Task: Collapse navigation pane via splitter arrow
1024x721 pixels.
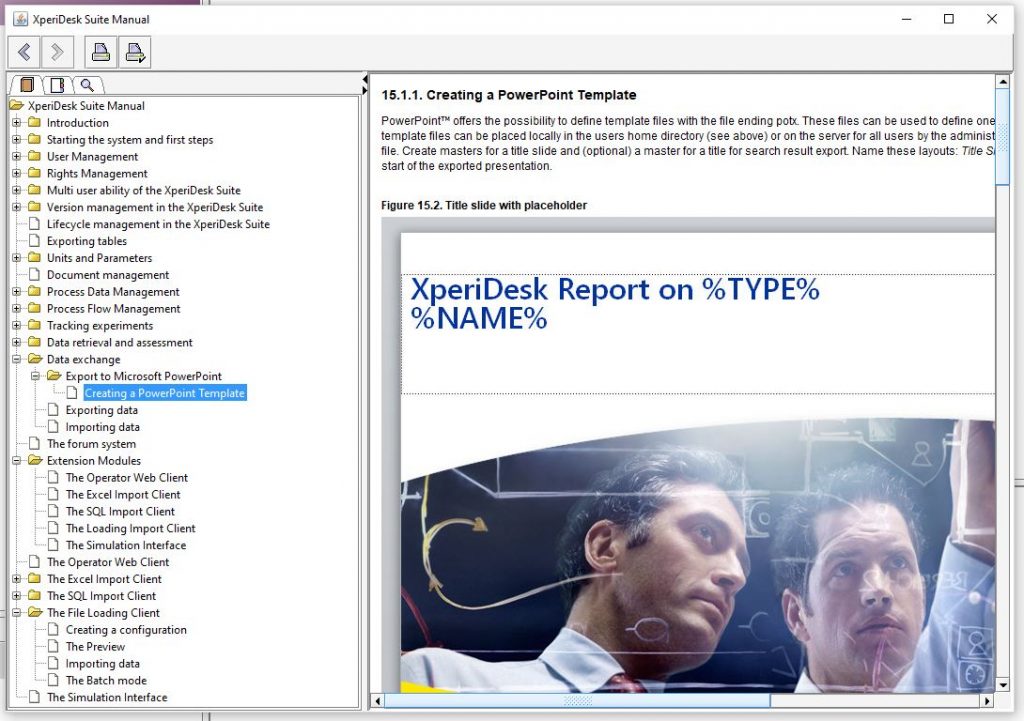Action: pos(365,79)
